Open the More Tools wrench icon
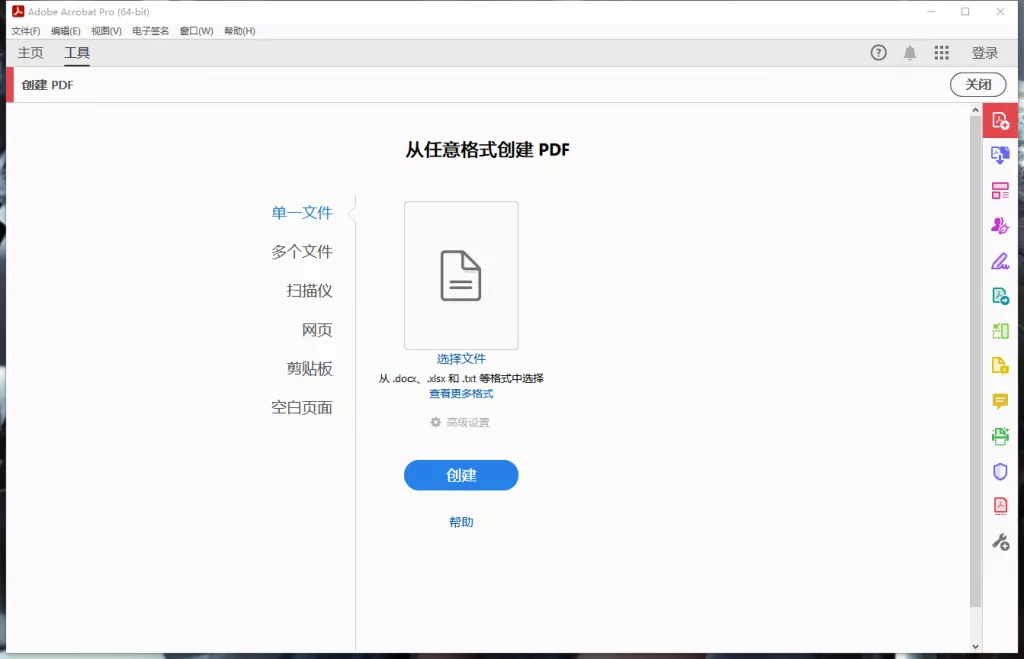Screen dimensions: 1024x659 1000,542
